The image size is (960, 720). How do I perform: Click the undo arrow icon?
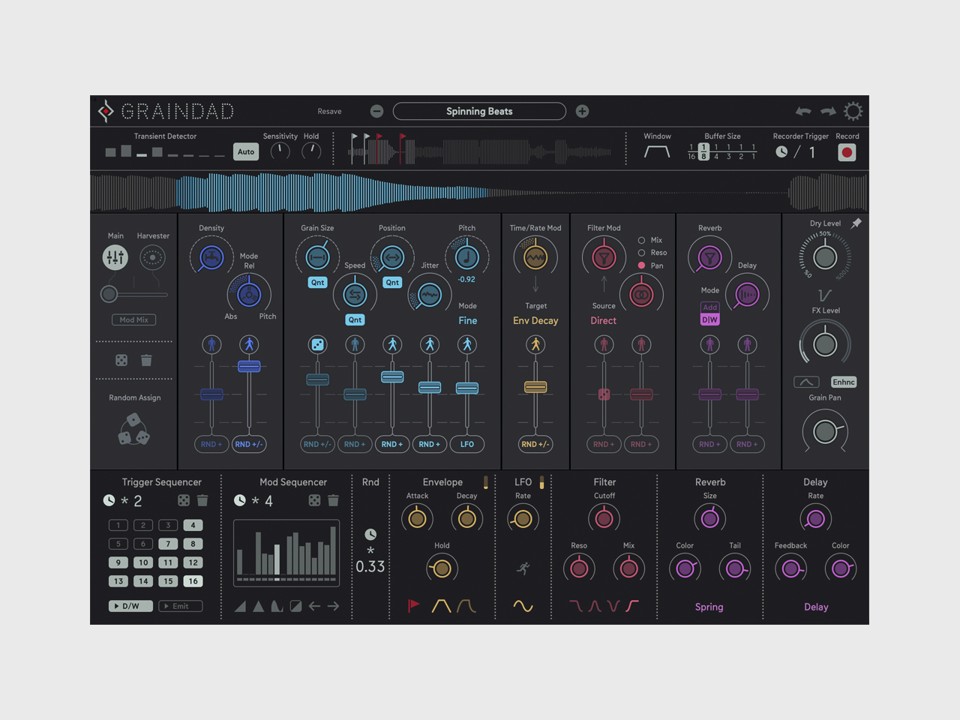click(803, 111)
